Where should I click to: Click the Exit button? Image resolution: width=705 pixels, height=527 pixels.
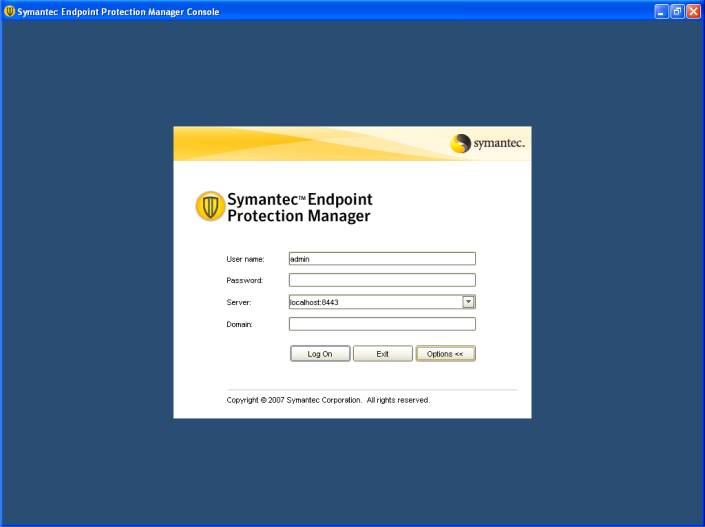(383, 354)
